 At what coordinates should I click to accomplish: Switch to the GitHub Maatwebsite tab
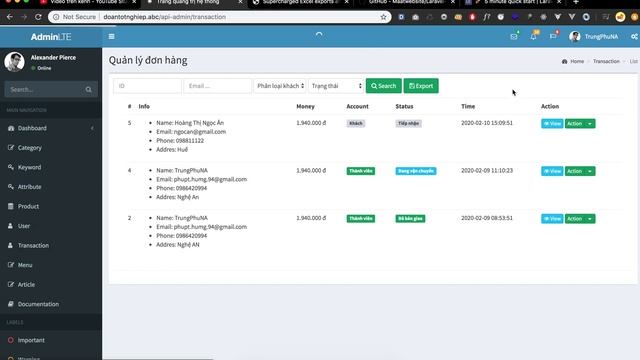(x=406, y=2)
